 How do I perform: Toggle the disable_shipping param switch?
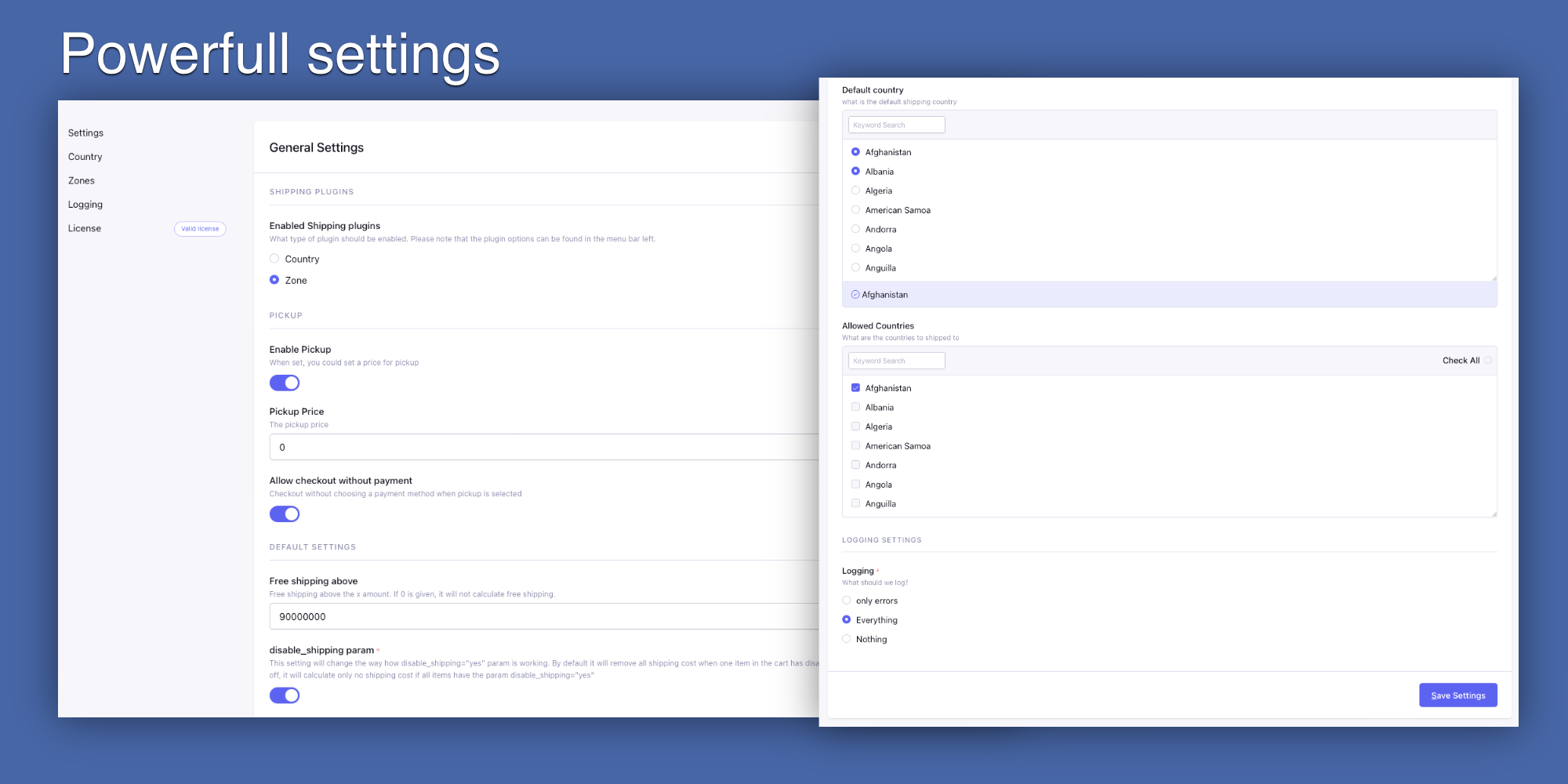click(285, 695)
